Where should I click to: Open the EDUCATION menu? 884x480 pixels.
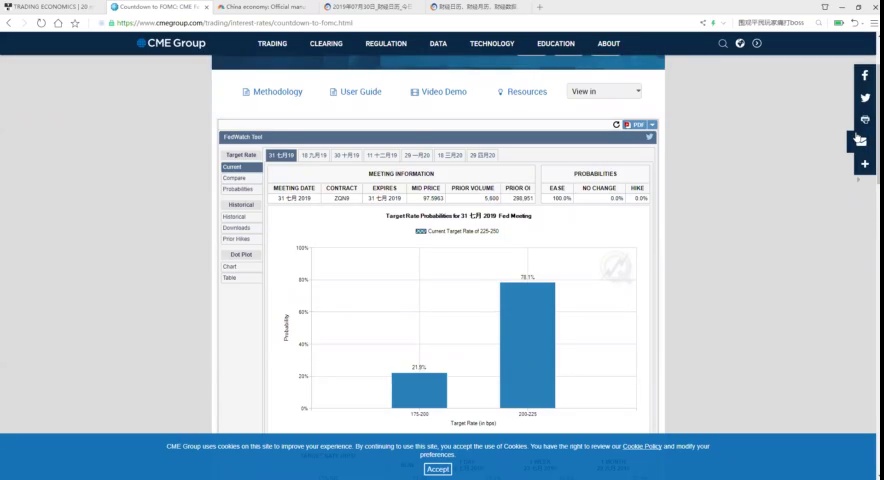coord(556,43)
